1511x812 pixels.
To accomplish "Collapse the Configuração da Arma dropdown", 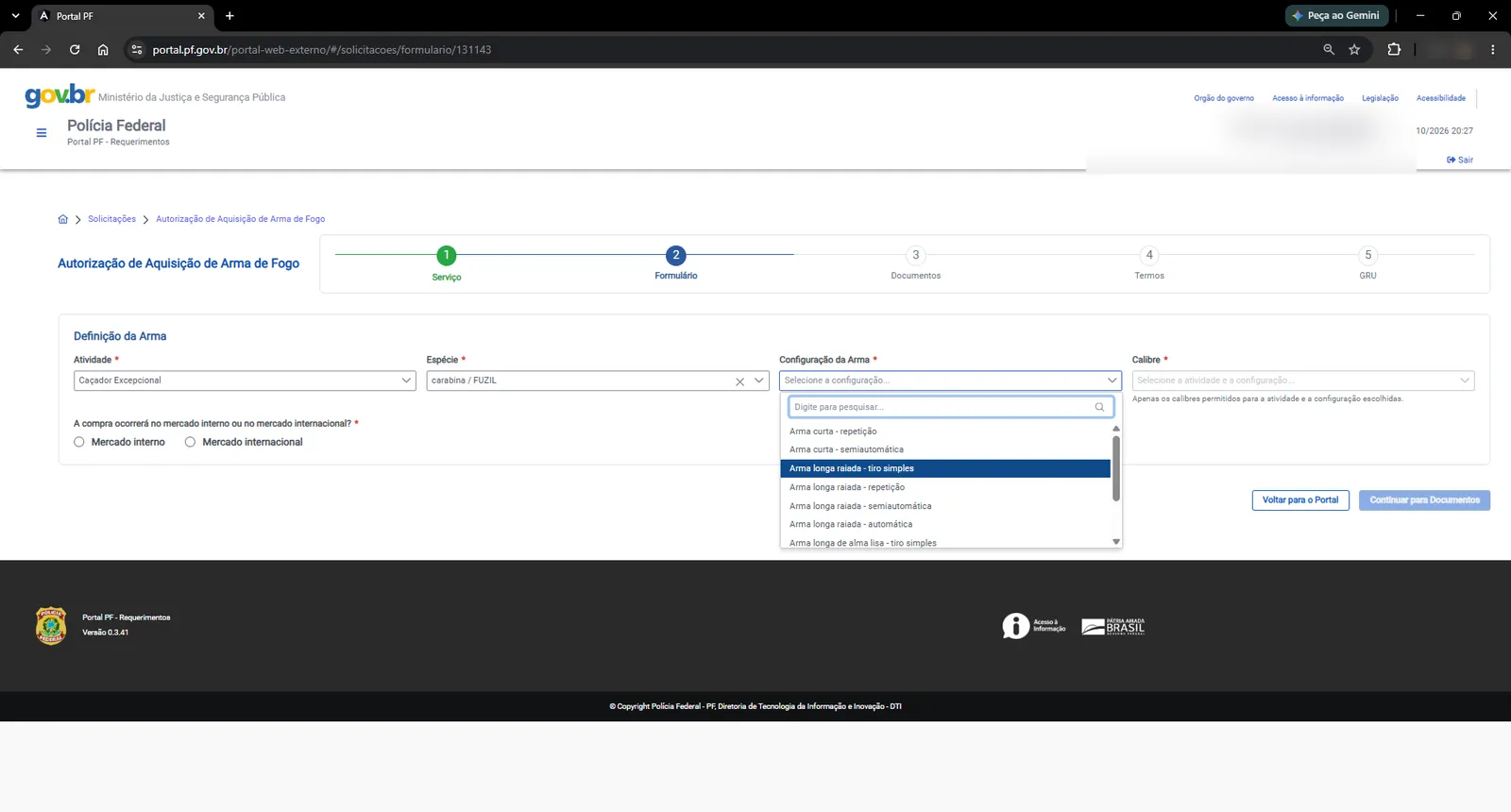I will point(1112,381).
